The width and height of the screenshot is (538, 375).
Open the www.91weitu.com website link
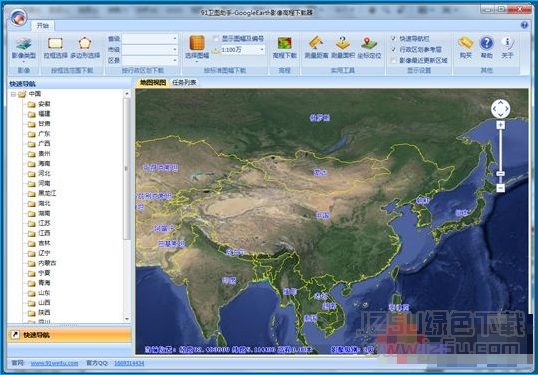tap(55, 363)
